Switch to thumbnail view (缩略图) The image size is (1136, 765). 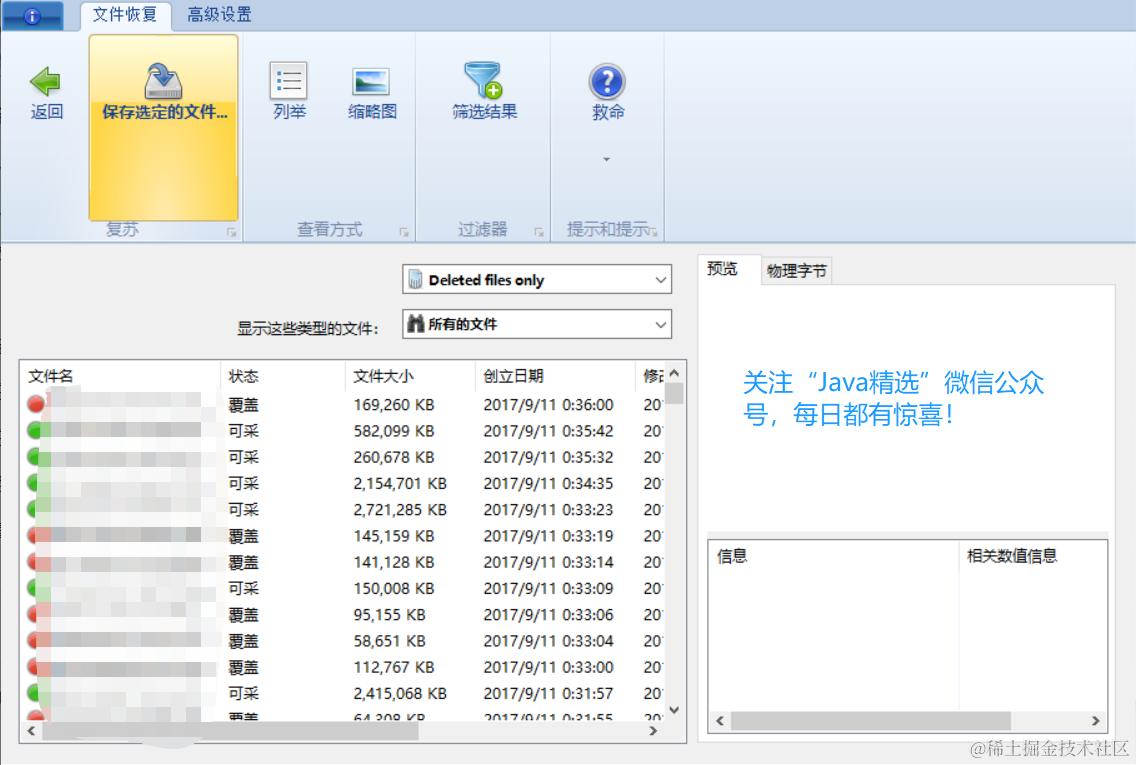pos(372,93)
